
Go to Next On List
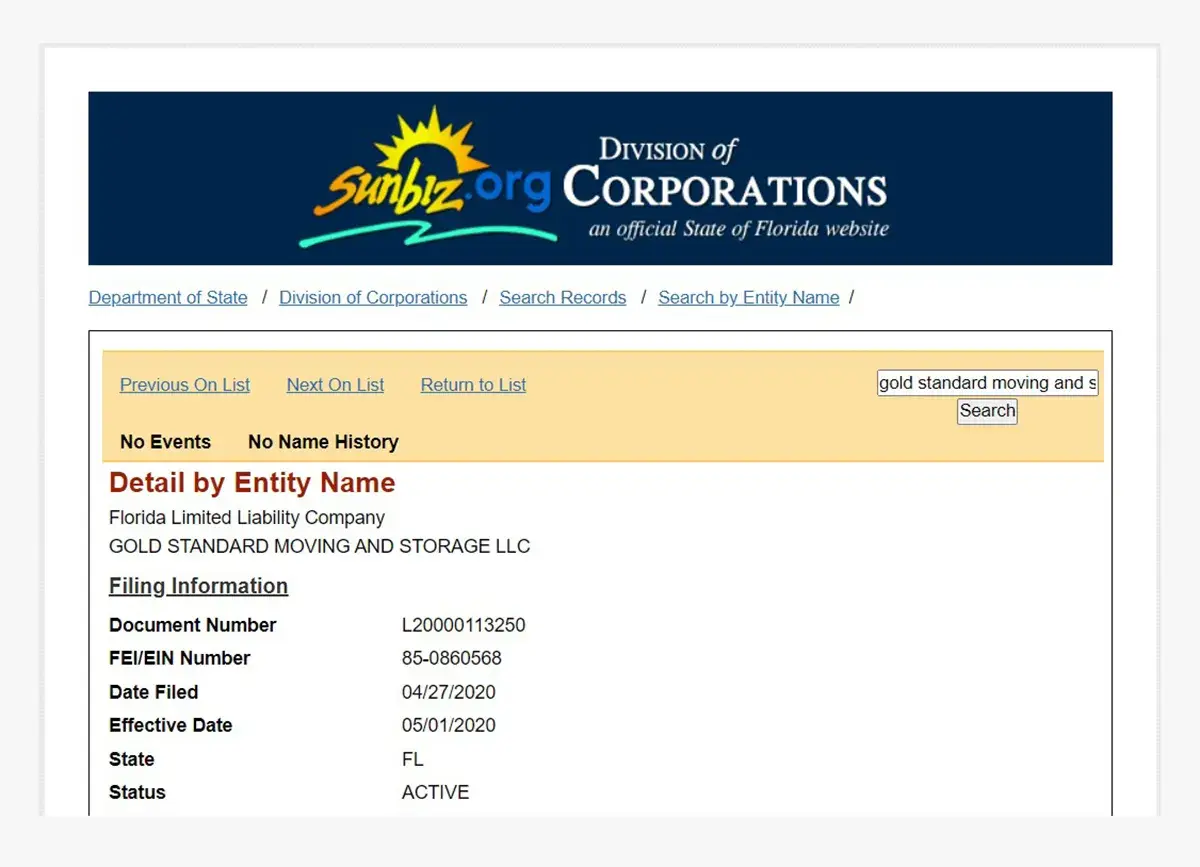click(335, 385)
